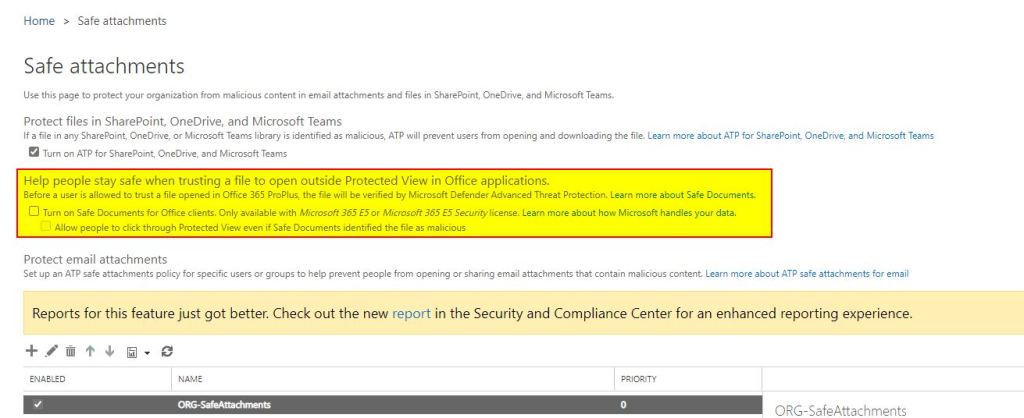Check Allow people to click through Protected View
Screen dimensions: 1024x418
click(x=46, y=227)
